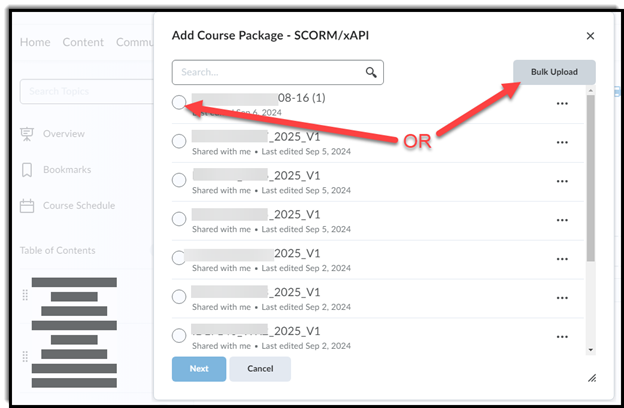624x408 pixels.
Task: Select the radio button for 08-16 (1) package
Action: pos(179,102)
